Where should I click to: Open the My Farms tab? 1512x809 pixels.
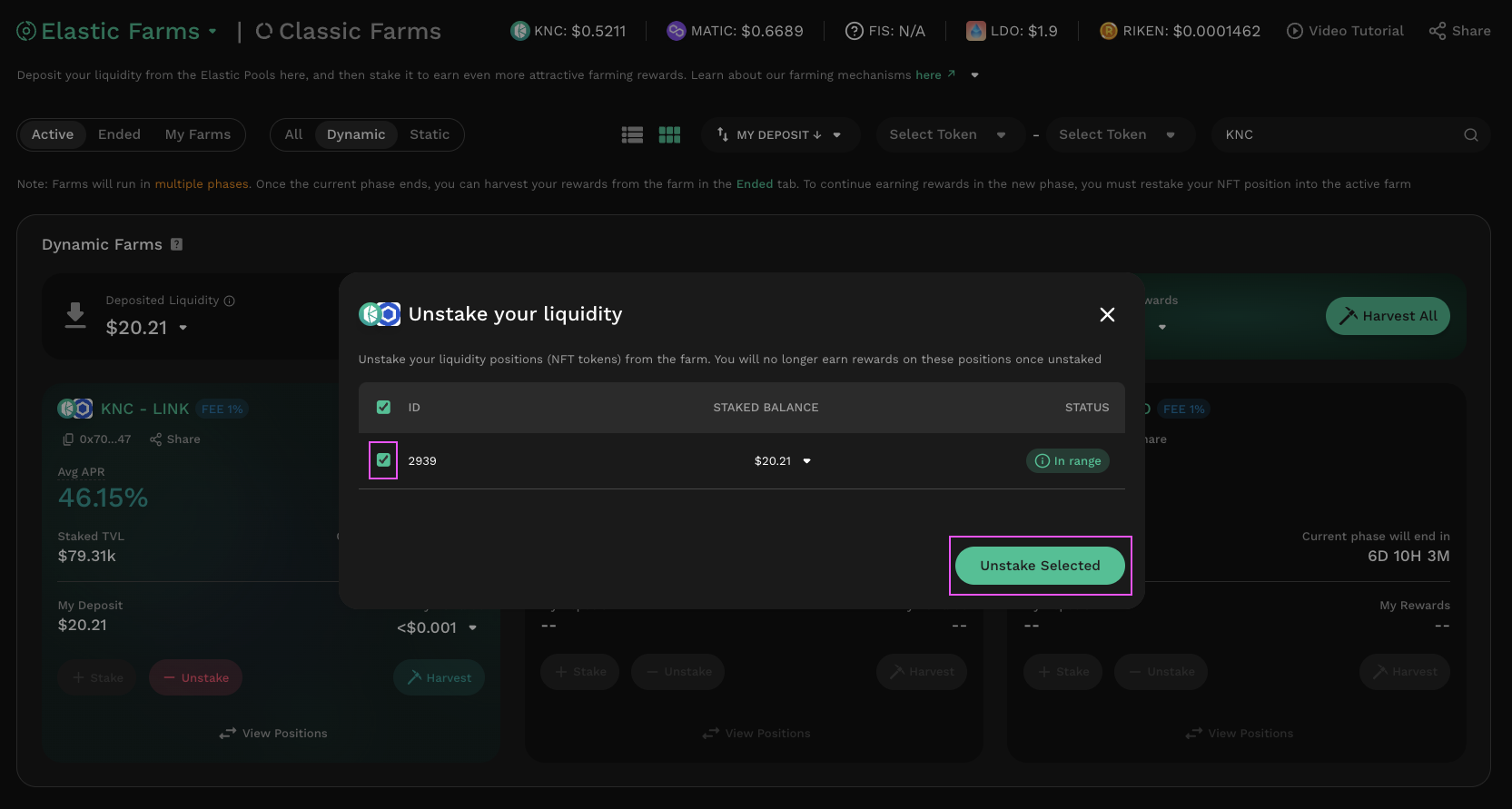(197, 134)
